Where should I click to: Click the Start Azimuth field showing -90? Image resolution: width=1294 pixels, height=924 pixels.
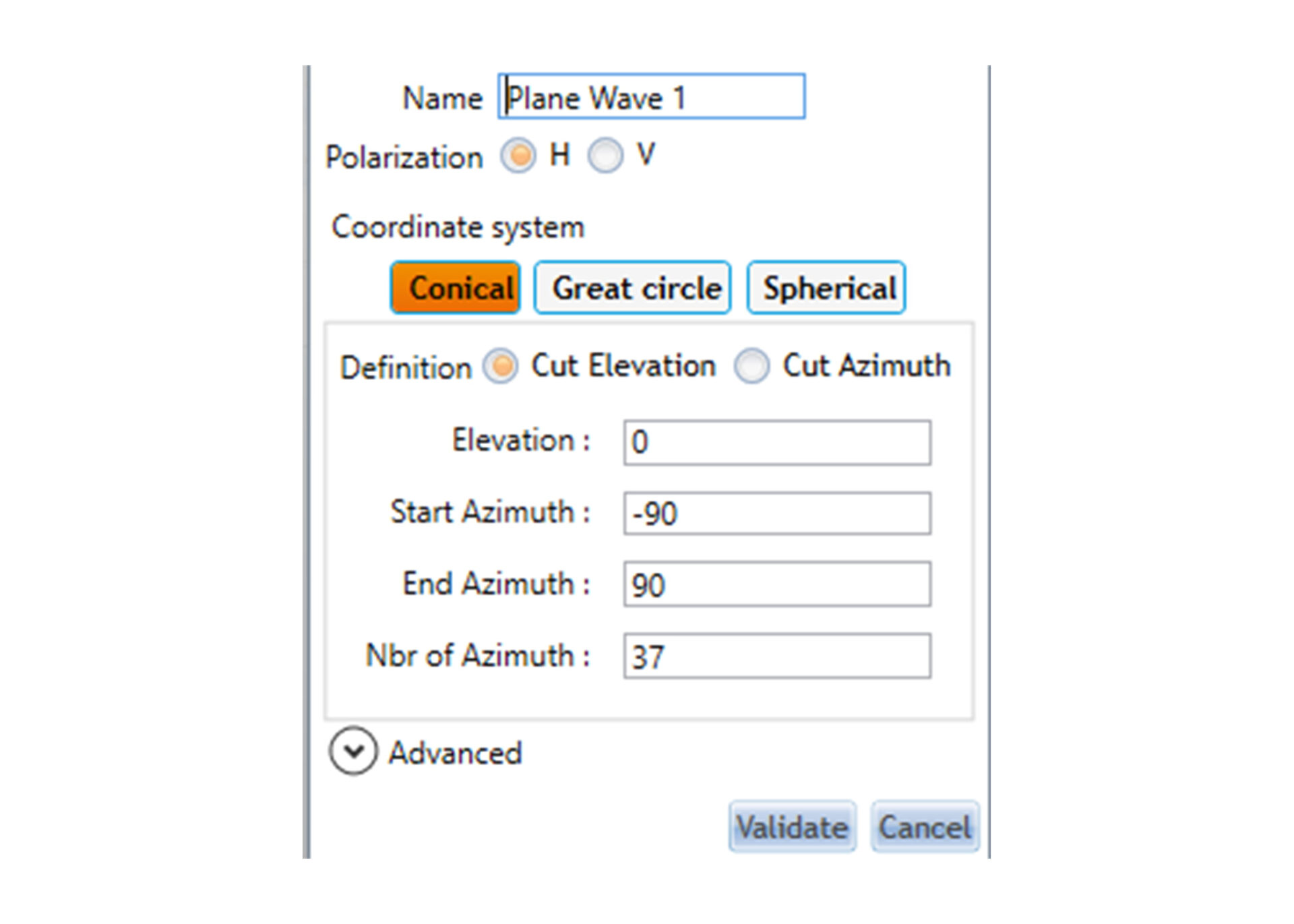coord(778,514)
